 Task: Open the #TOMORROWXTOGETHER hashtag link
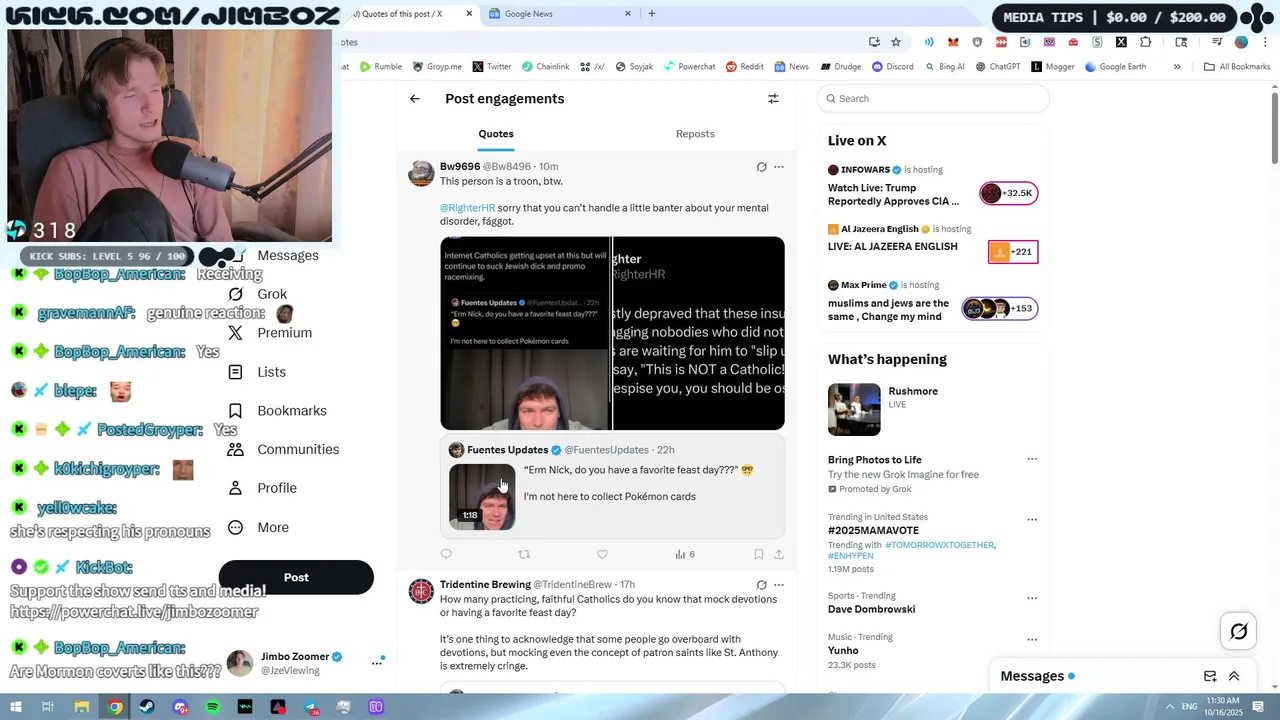click(x=939, y=545)
